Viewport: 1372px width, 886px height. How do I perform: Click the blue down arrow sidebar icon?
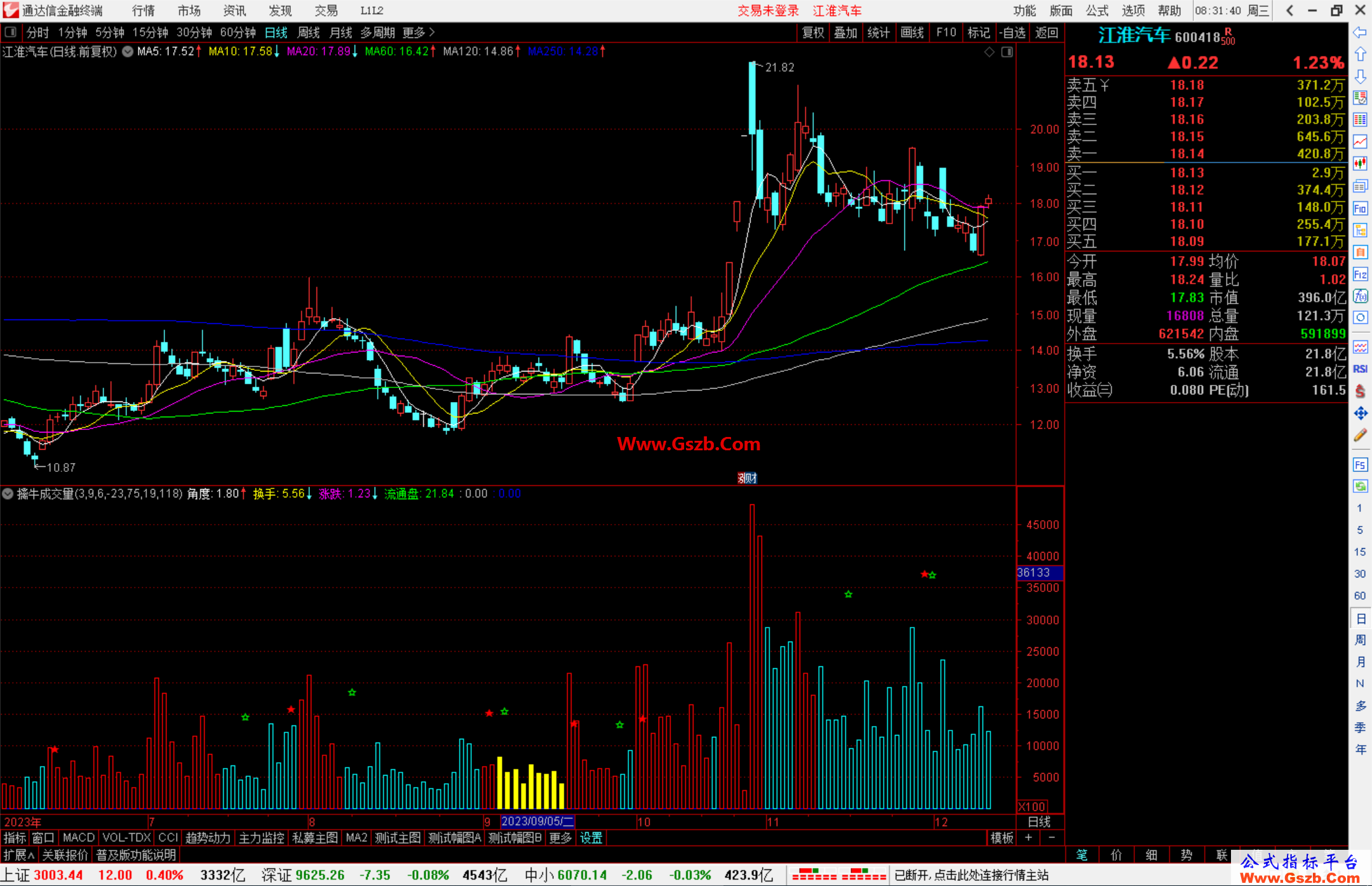(1360, 77)
